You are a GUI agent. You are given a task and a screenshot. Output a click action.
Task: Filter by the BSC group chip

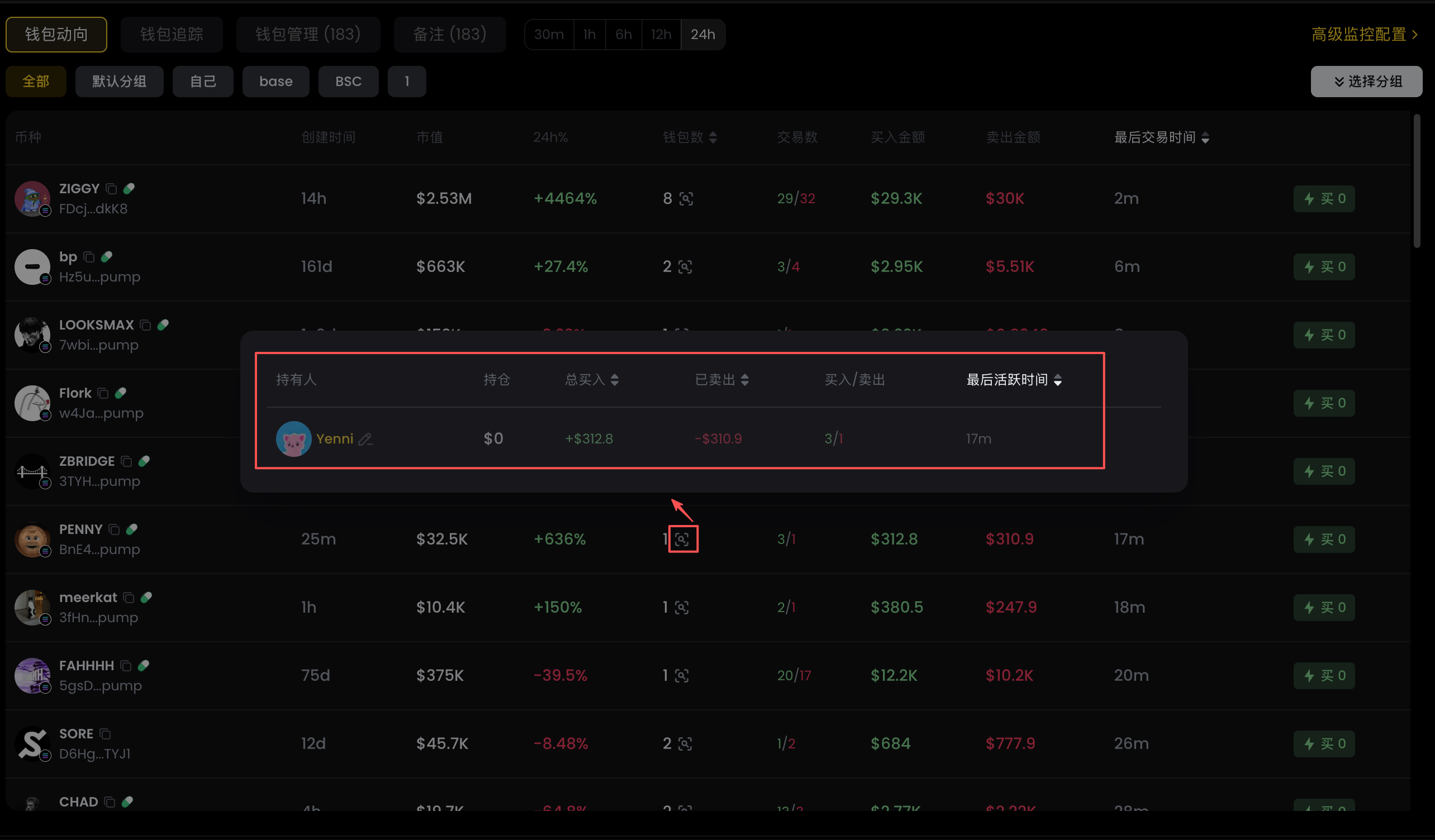348,82
